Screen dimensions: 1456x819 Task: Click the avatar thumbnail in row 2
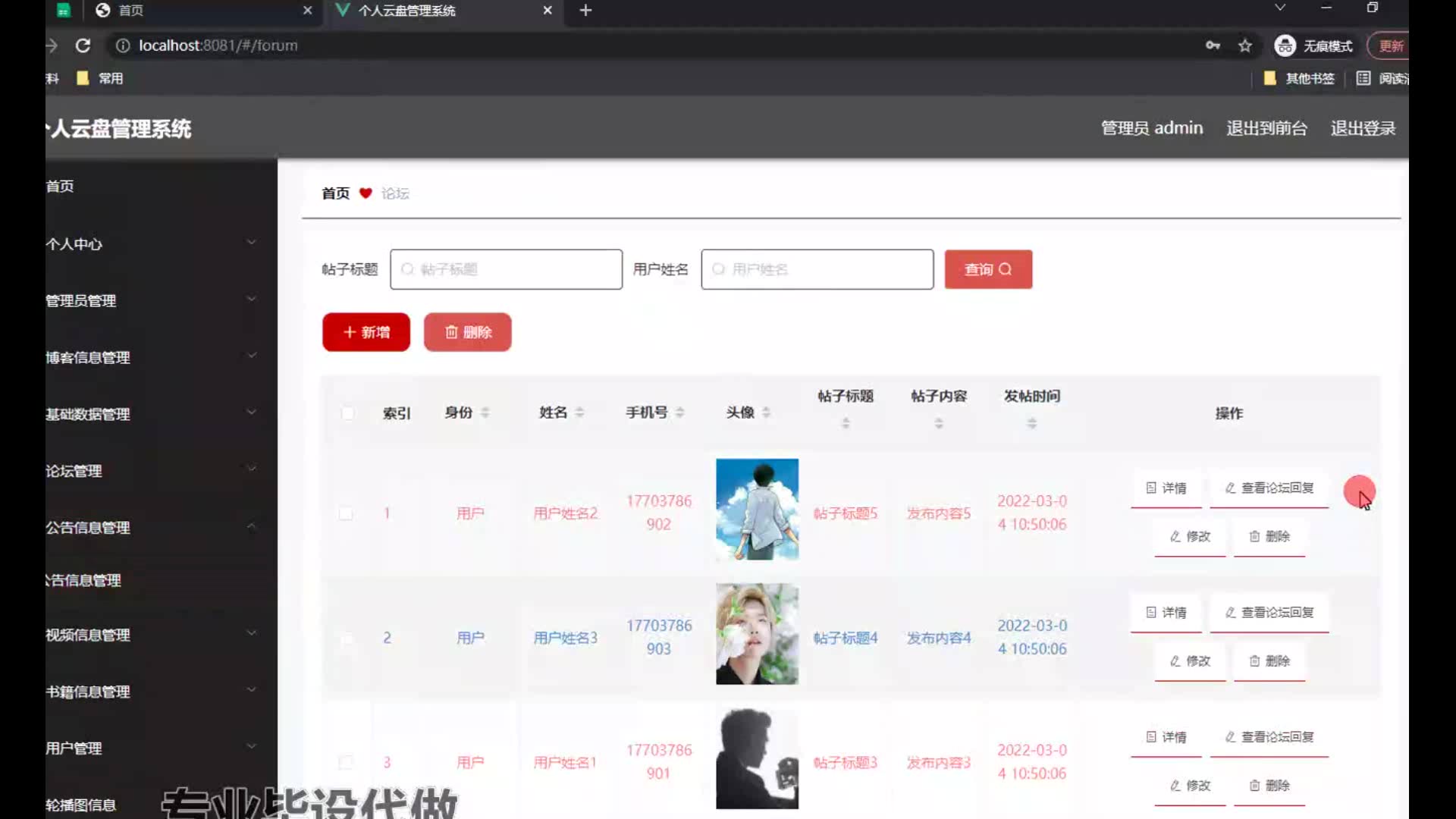coord(757,634)
